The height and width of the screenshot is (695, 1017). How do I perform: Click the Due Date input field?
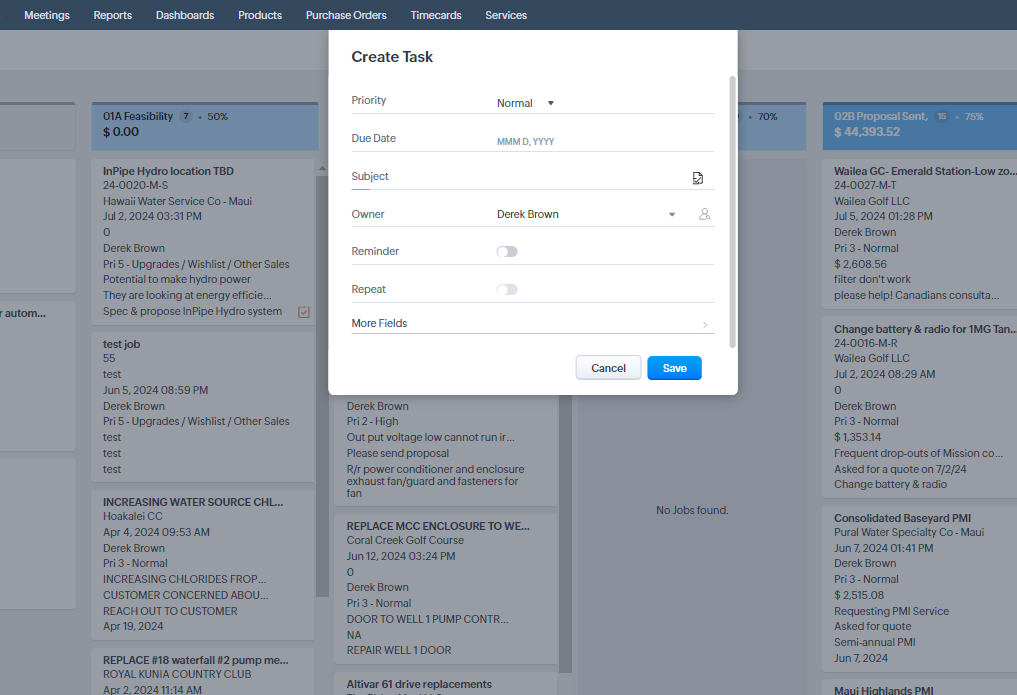point(604,141)
